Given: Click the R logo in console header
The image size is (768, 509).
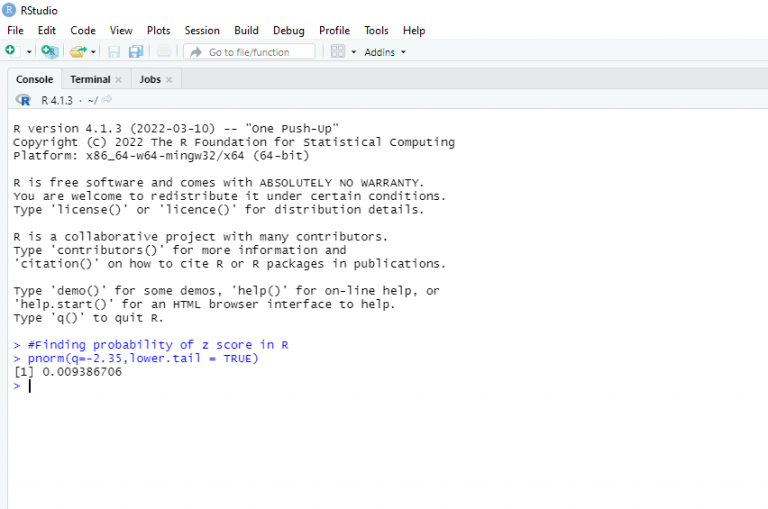Looking at the screenshot, I should tap(24, 100).
